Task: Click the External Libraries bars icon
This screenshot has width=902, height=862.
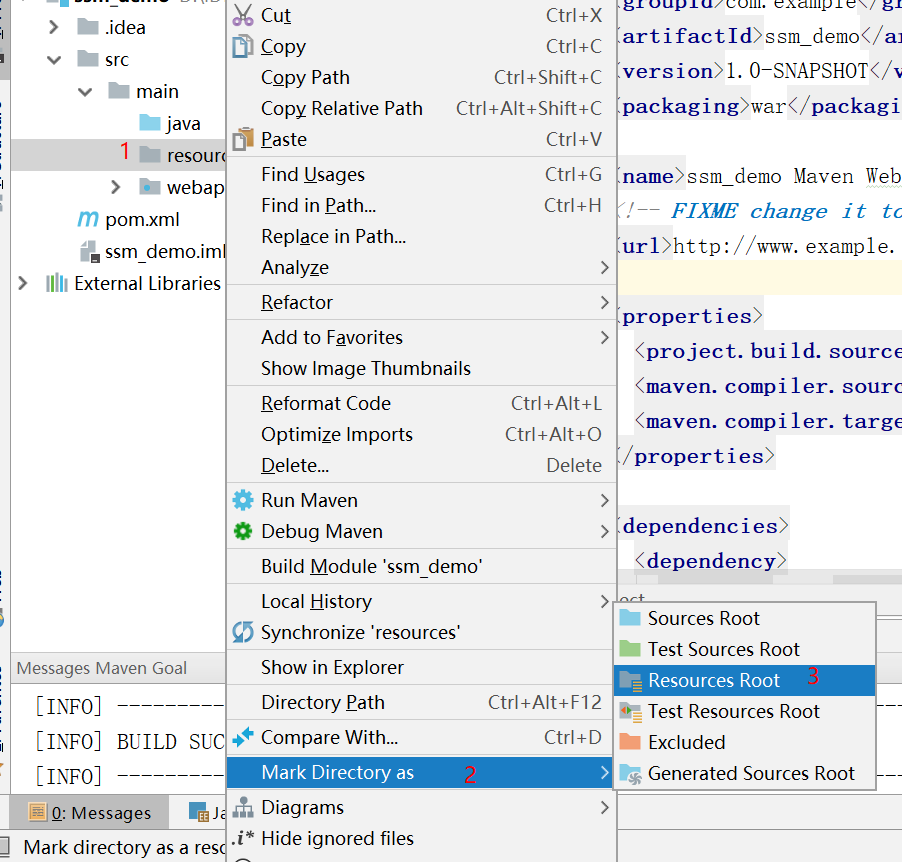Action: (57, 283)
